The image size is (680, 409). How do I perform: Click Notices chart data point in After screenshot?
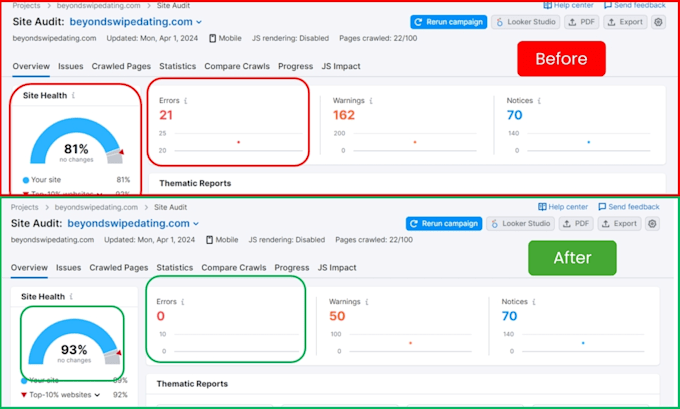click(583, 343)
